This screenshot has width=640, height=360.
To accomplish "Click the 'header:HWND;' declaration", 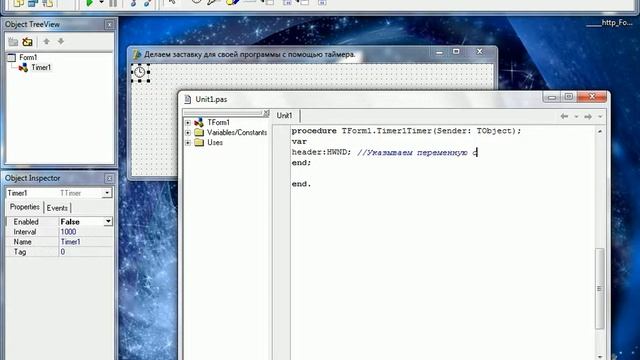I will pos(321,152).
